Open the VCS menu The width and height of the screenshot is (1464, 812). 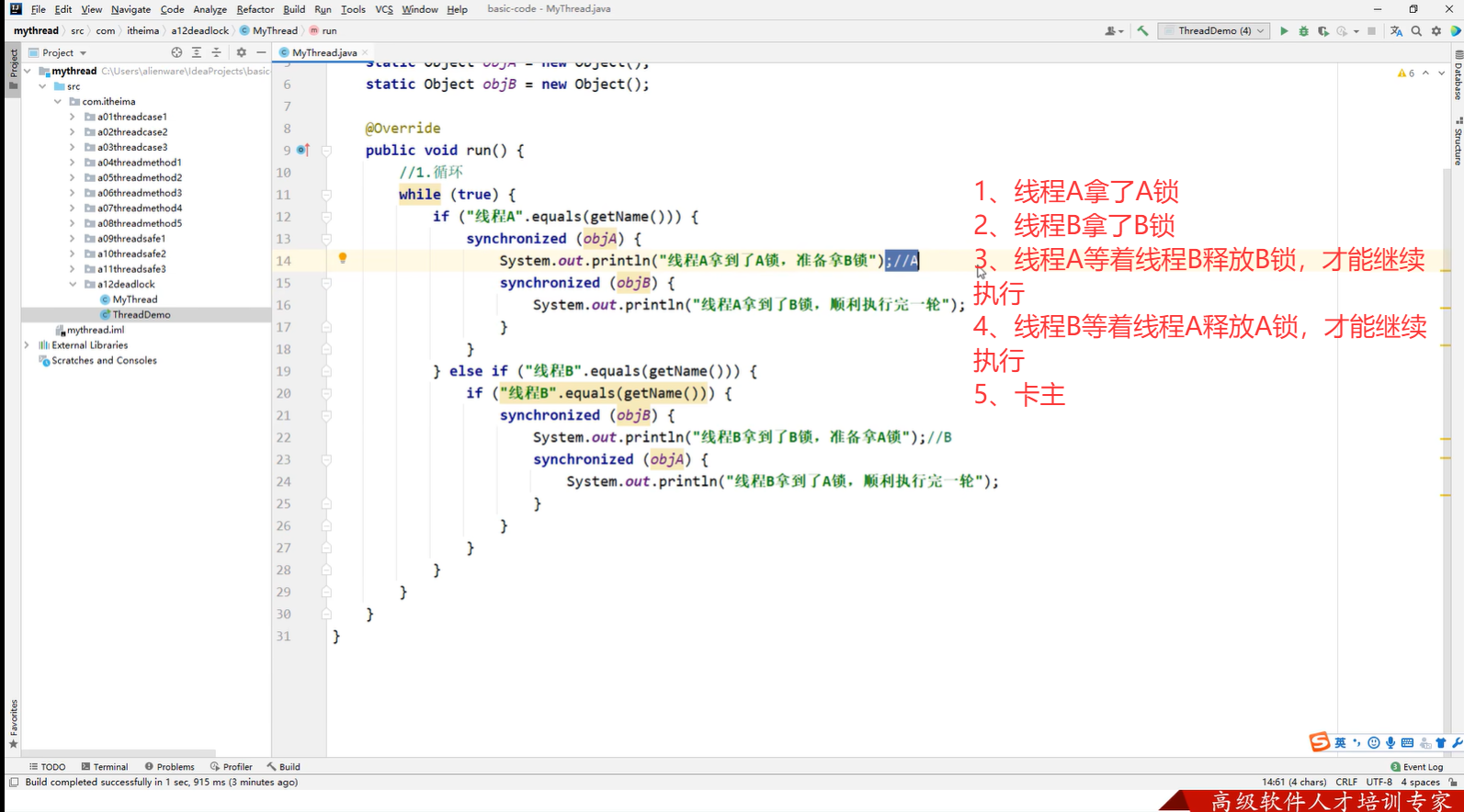pos(384,9)
